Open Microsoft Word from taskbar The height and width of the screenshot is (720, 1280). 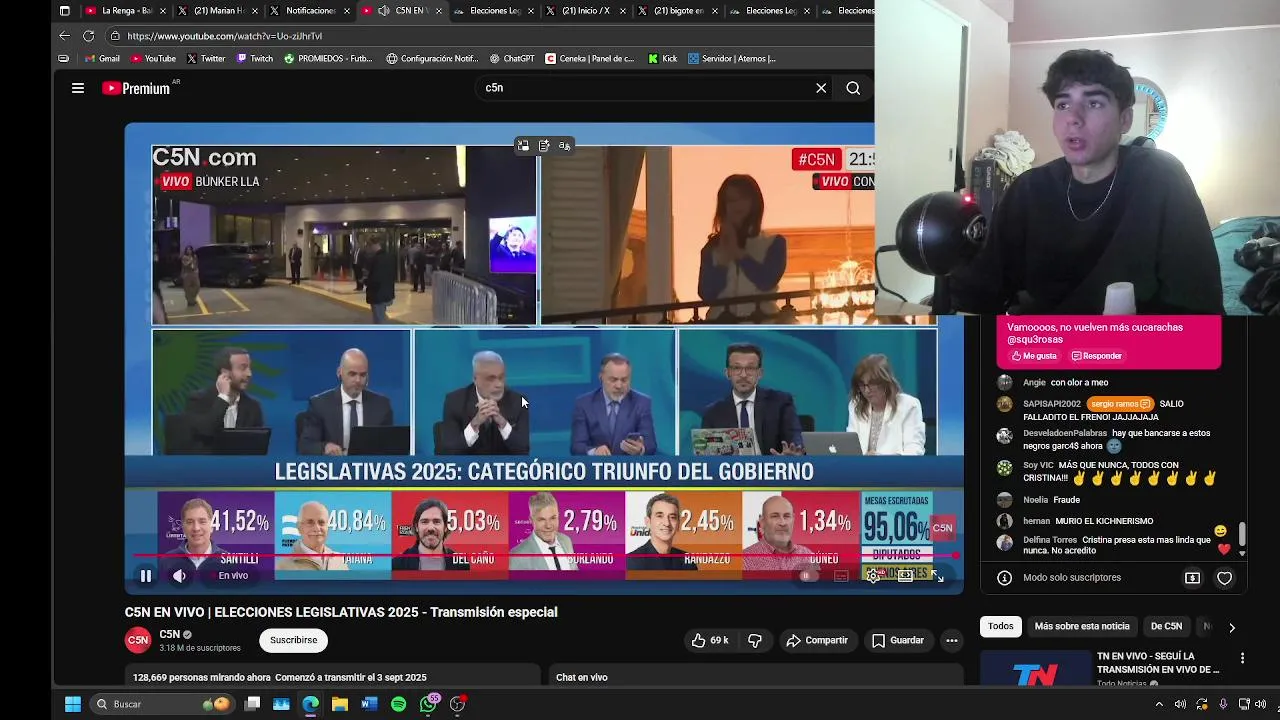(369, 704)
